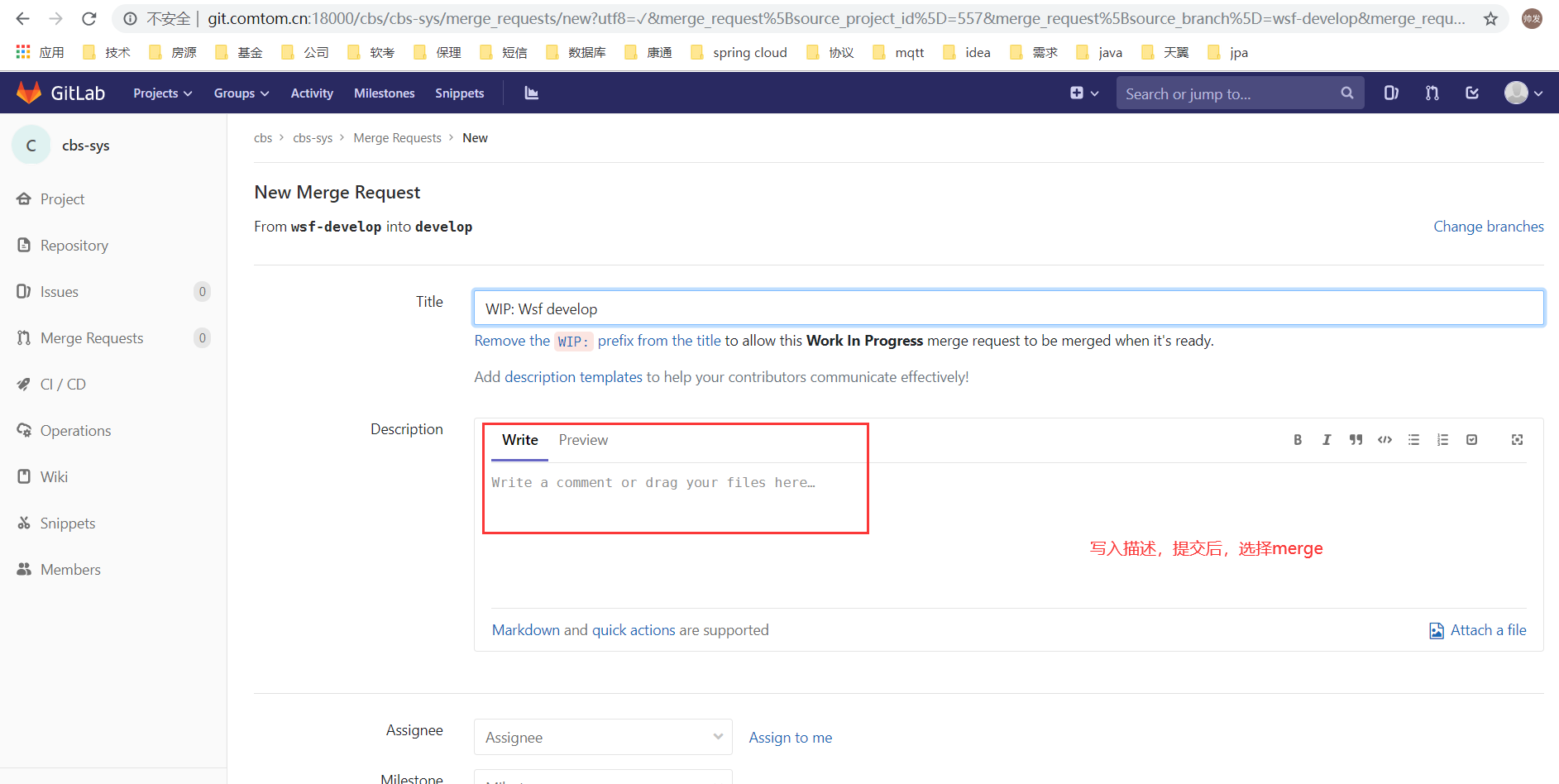Expand the user avatar dropdown menu
1559x784 pixels.
[x=1523, y=93]
